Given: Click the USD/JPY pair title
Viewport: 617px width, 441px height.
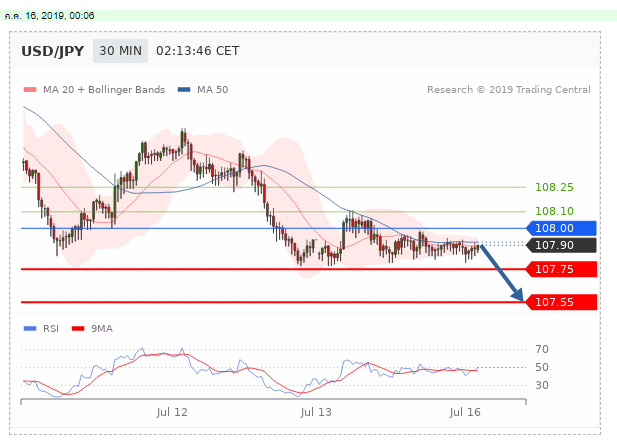Looking at the screenshot, I should click(x=52, y=51).
